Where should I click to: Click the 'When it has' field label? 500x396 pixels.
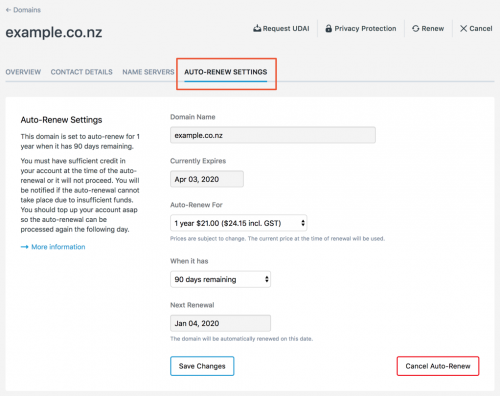click(x=189, y=261)
